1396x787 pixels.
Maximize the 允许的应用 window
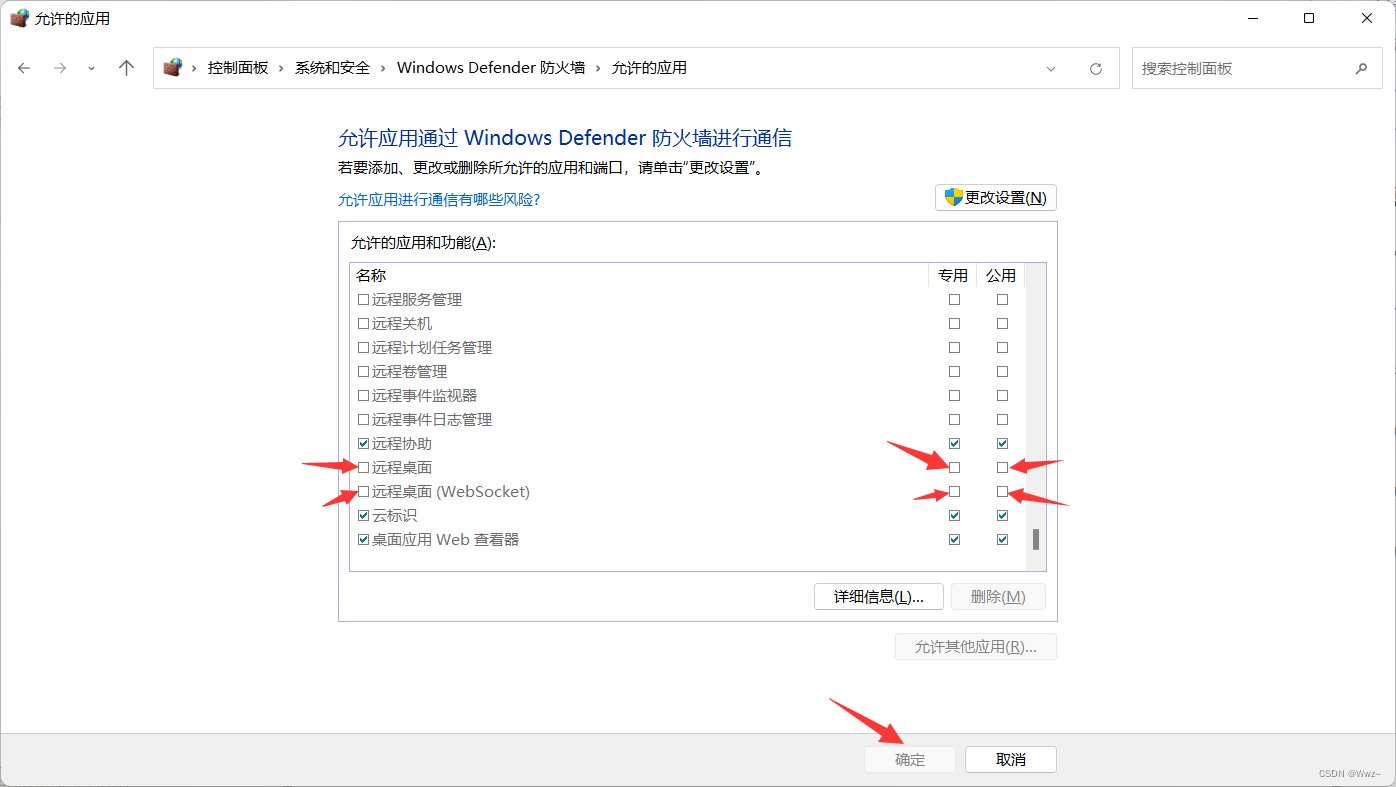(1309, 18)
